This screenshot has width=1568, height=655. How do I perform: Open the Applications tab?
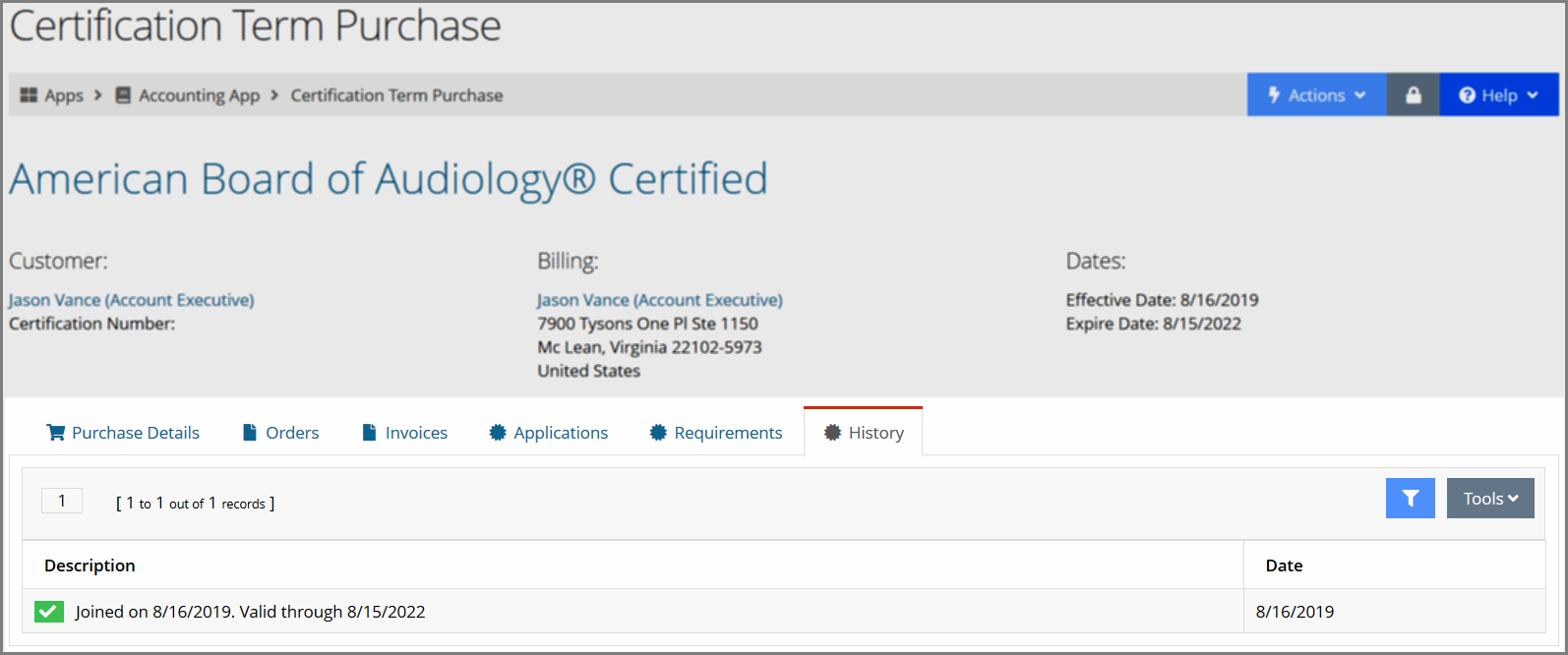coord(549,433)
